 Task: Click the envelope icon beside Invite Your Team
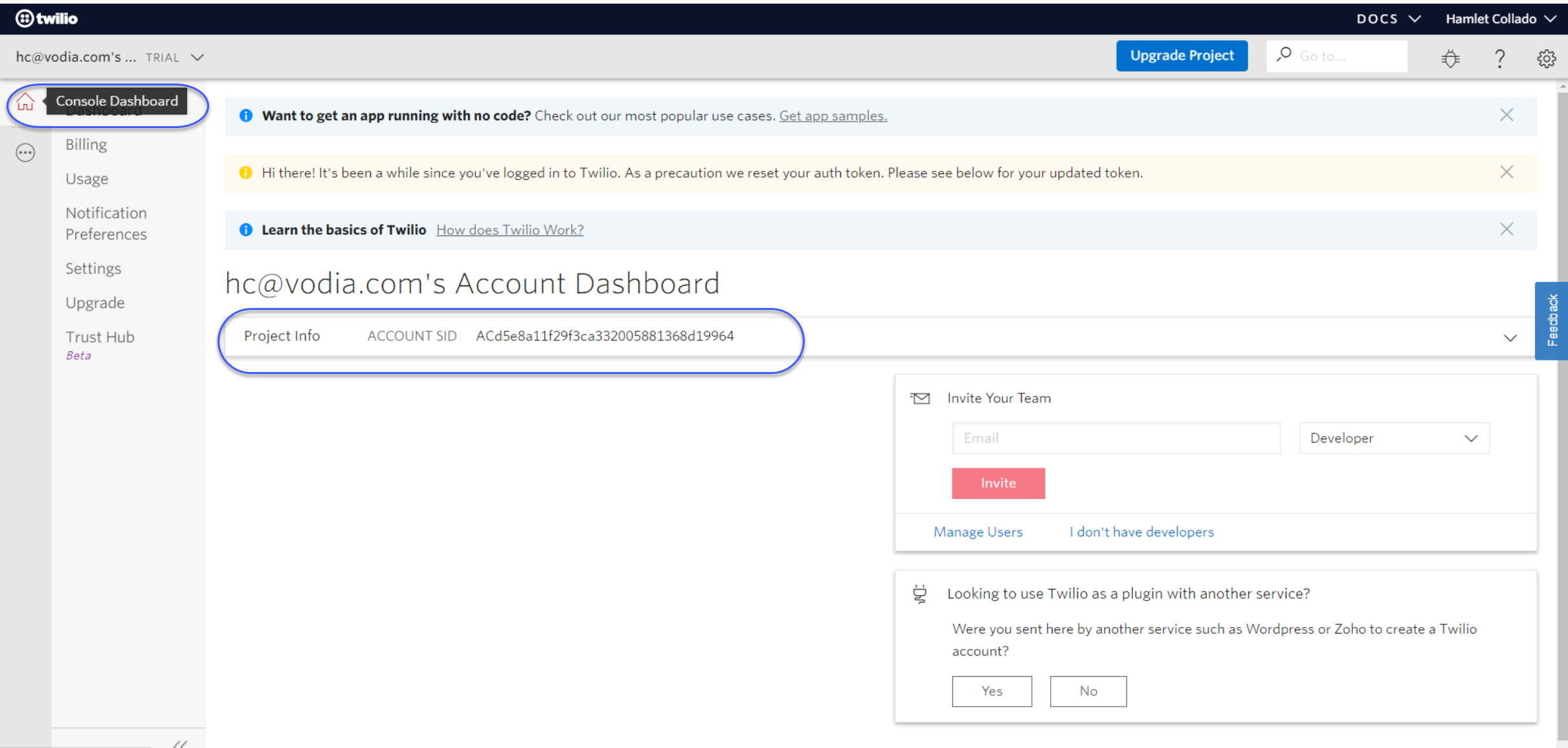(920, 399)
